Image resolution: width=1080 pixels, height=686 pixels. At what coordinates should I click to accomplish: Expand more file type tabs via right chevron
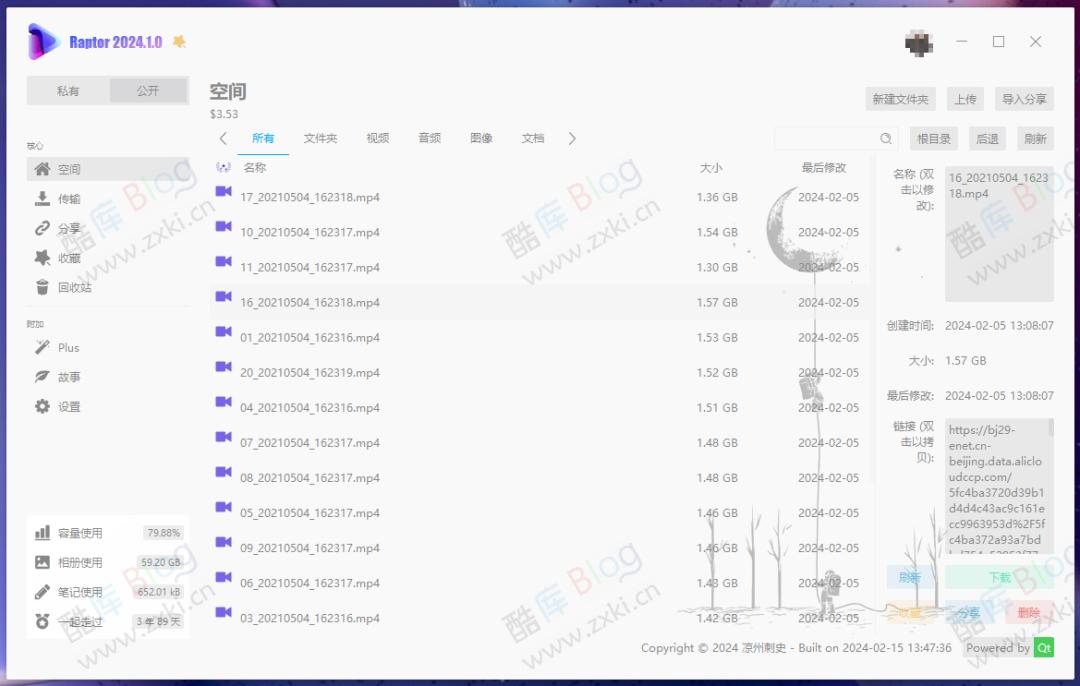572,138
